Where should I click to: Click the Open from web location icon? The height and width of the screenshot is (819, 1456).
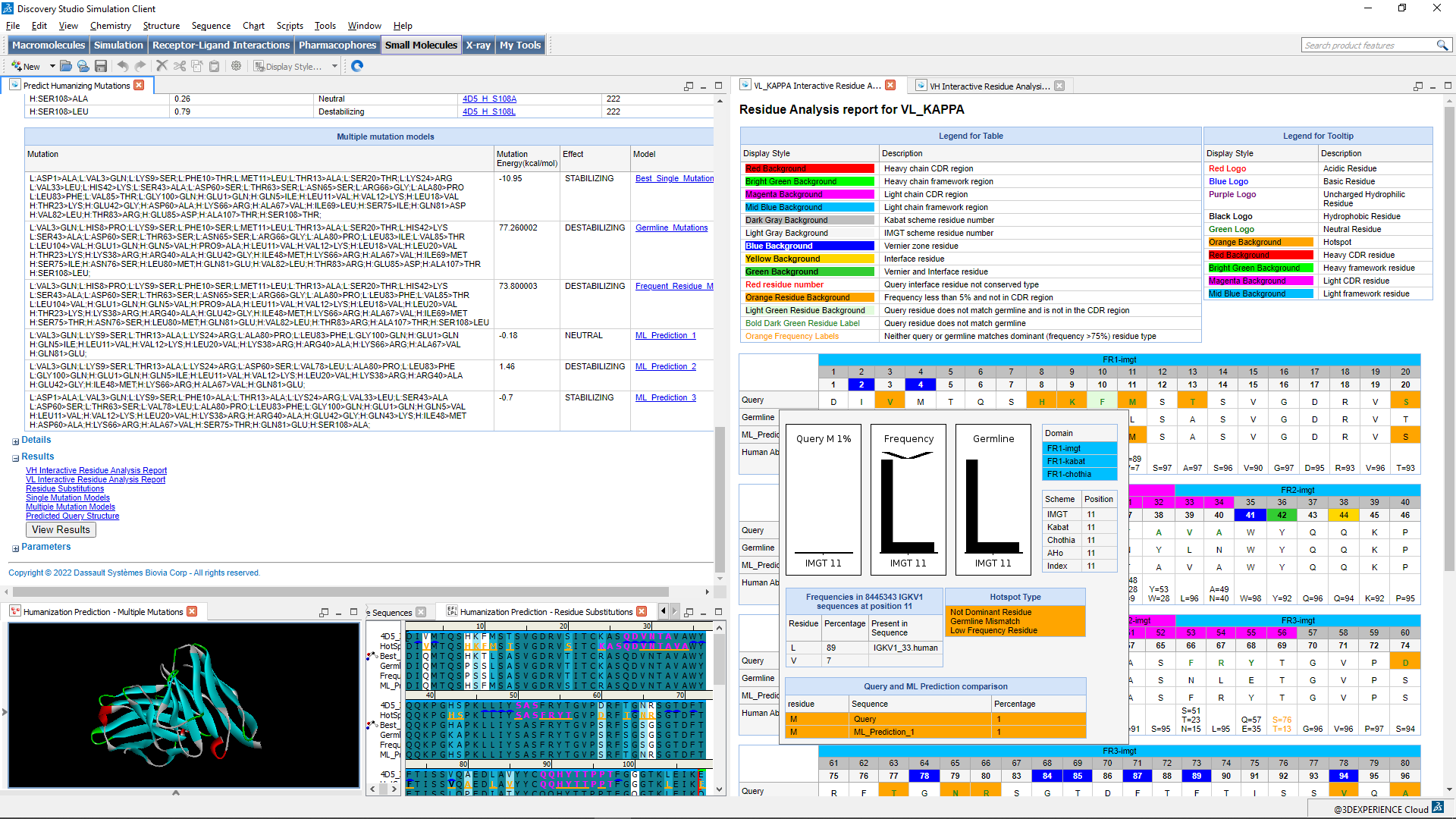coord(83,67)
